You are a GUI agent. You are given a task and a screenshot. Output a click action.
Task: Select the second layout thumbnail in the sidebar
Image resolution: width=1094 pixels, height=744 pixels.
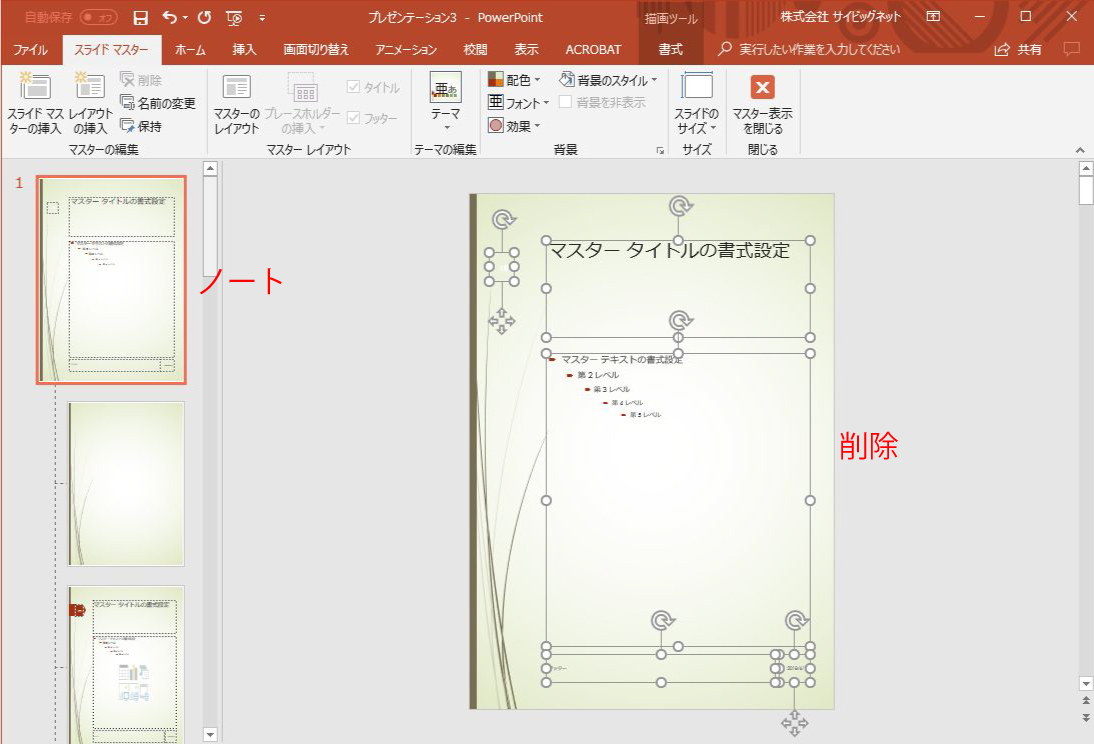125,484
